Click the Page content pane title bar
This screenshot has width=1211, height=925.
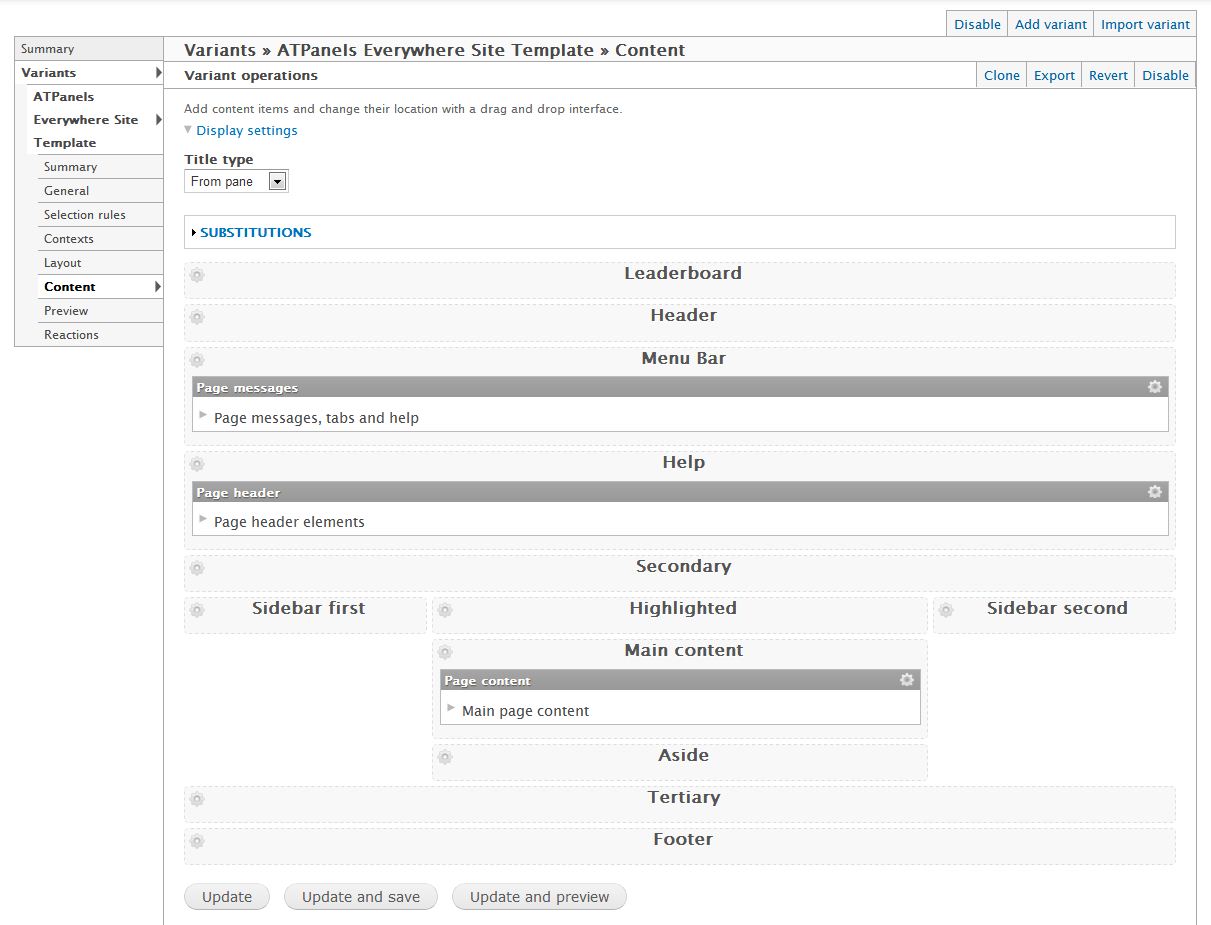point(680,679)
